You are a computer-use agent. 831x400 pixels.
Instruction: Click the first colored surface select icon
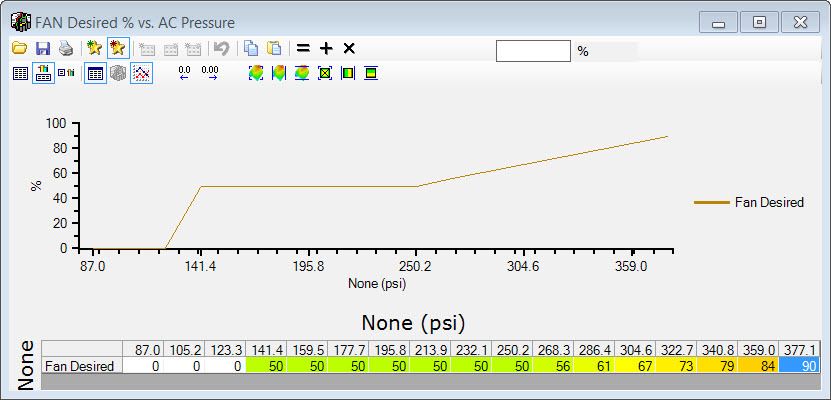(256, 73)
